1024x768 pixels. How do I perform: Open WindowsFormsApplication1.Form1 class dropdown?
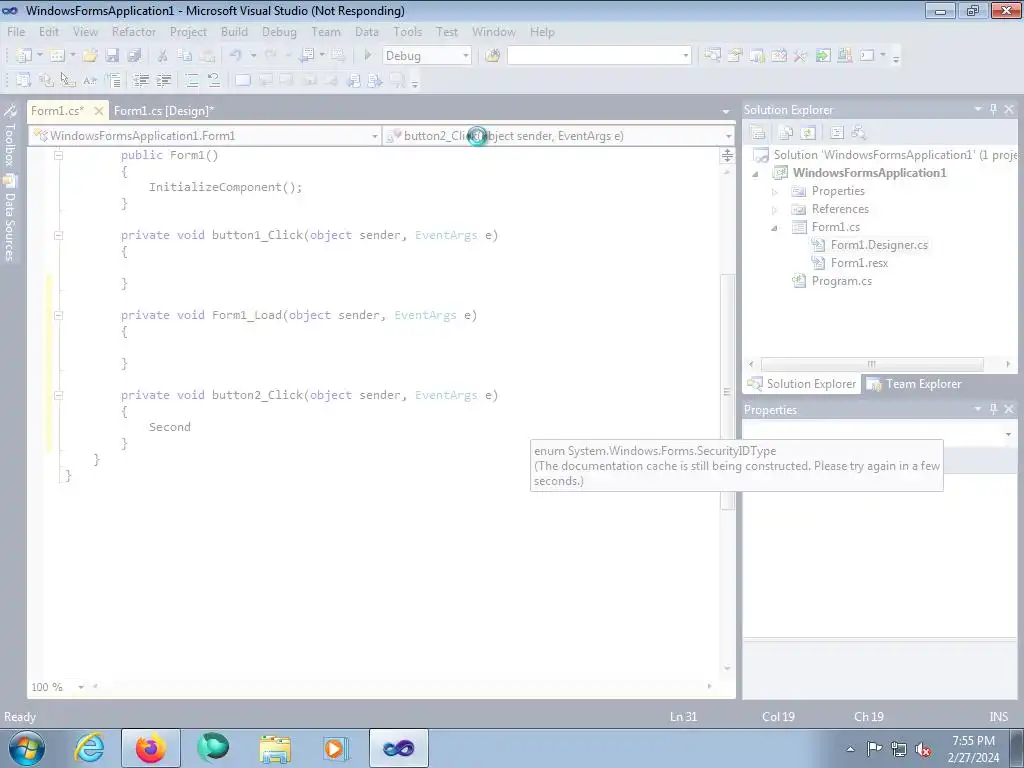[374, 136]
